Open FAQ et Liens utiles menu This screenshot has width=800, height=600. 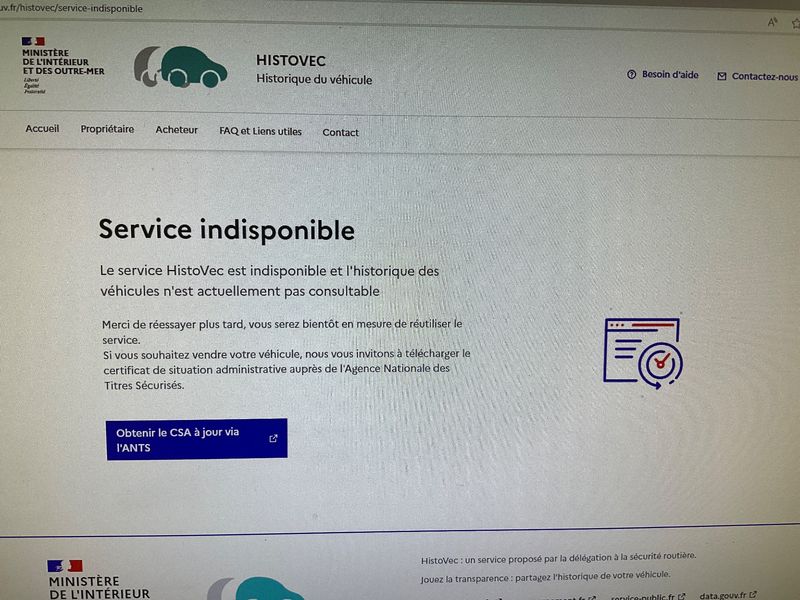click(260, 131)
